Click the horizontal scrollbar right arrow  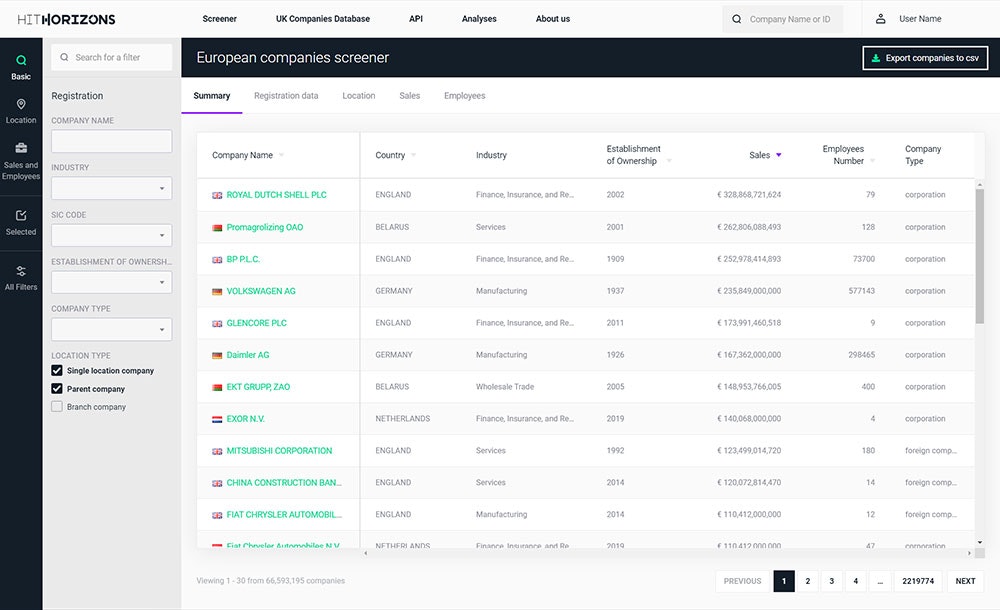pyautogui.click(x=969, y=553)
